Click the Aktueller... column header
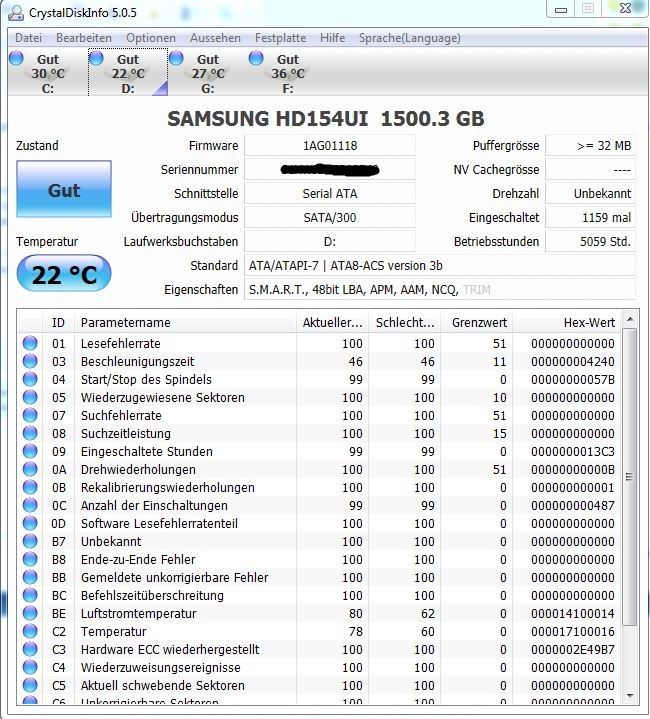 (332, 322)
